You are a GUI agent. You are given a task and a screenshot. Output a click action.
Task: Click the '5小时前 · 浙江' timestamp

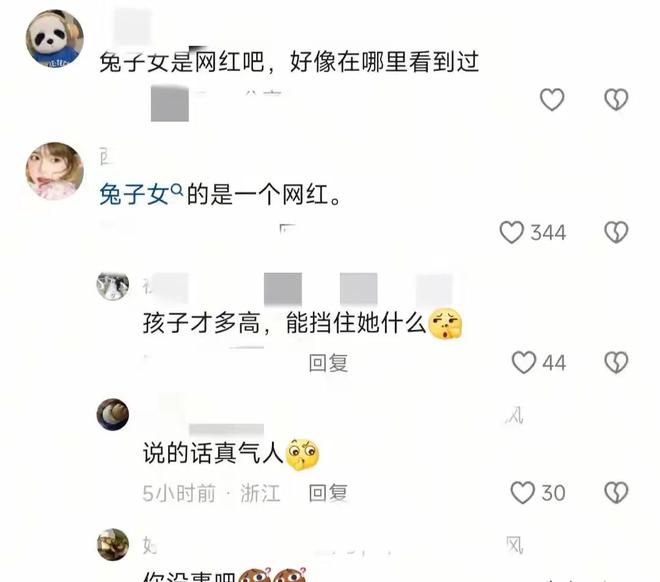coord(211,493)
